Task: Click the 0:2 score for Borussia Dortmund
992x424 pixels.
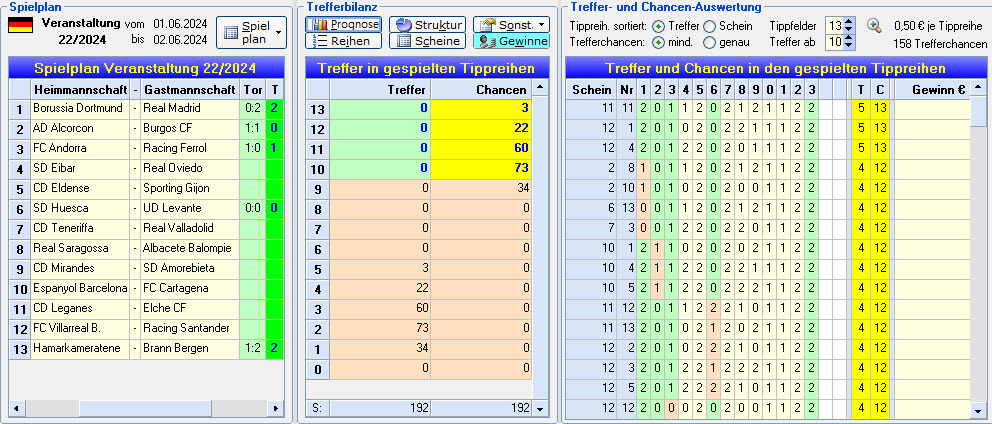Action: pos(253,108)
